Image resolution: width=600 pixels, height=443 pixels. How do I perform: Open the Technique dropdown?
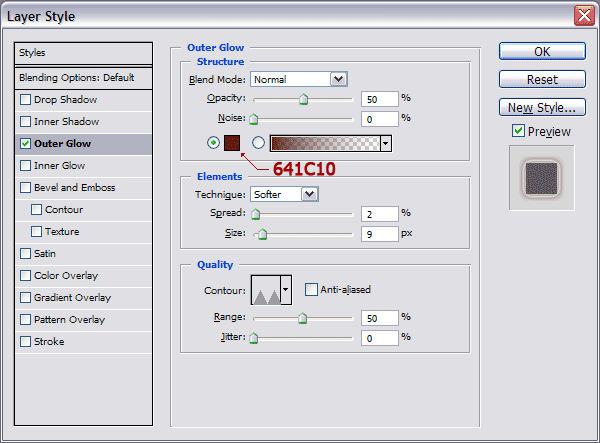click(x=284, y=194)
